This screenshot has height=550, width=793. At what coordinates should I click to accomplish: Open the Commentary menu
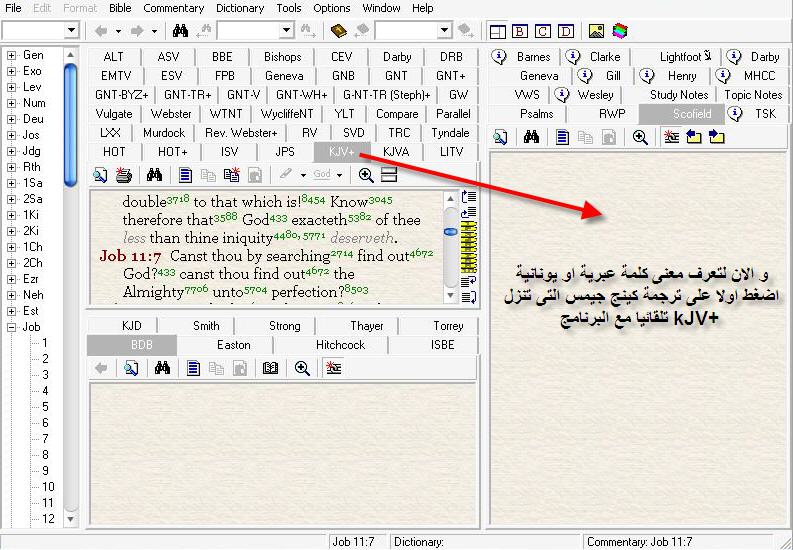click(x=173, y=8)
